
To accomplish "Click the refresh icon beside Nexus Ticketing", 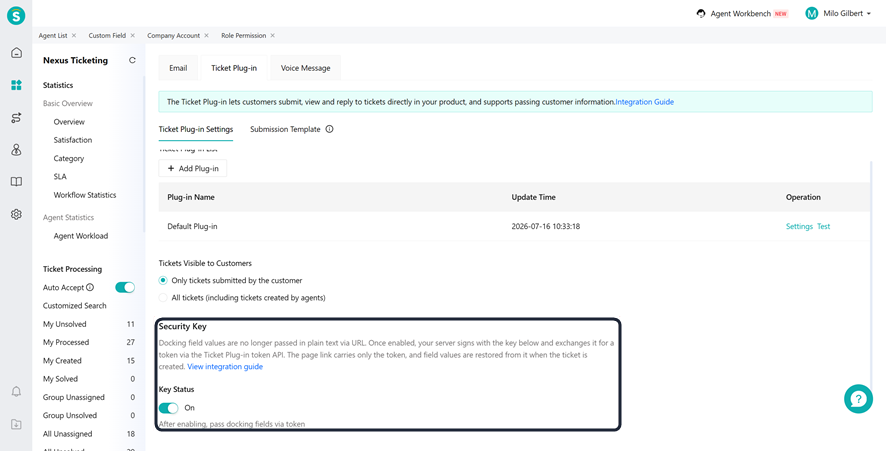I will point(132,60).
